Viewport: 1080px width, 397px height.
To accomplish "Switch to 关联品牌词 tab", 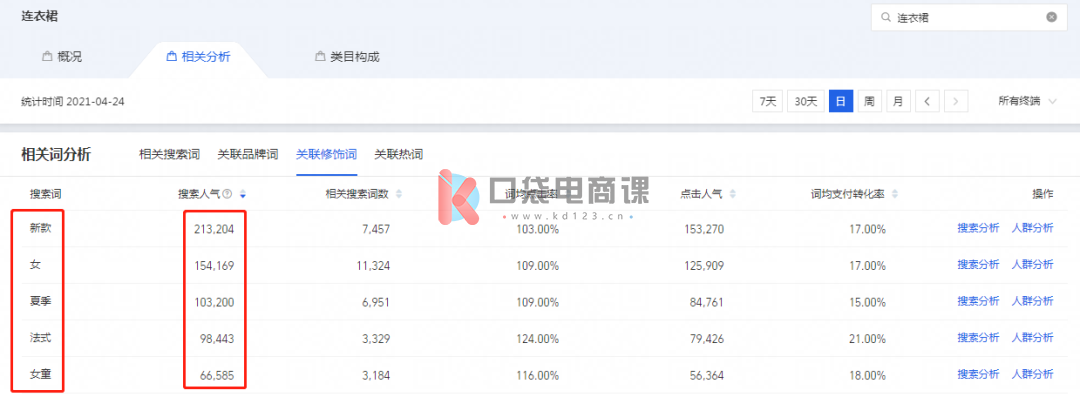I will point(248,154).
